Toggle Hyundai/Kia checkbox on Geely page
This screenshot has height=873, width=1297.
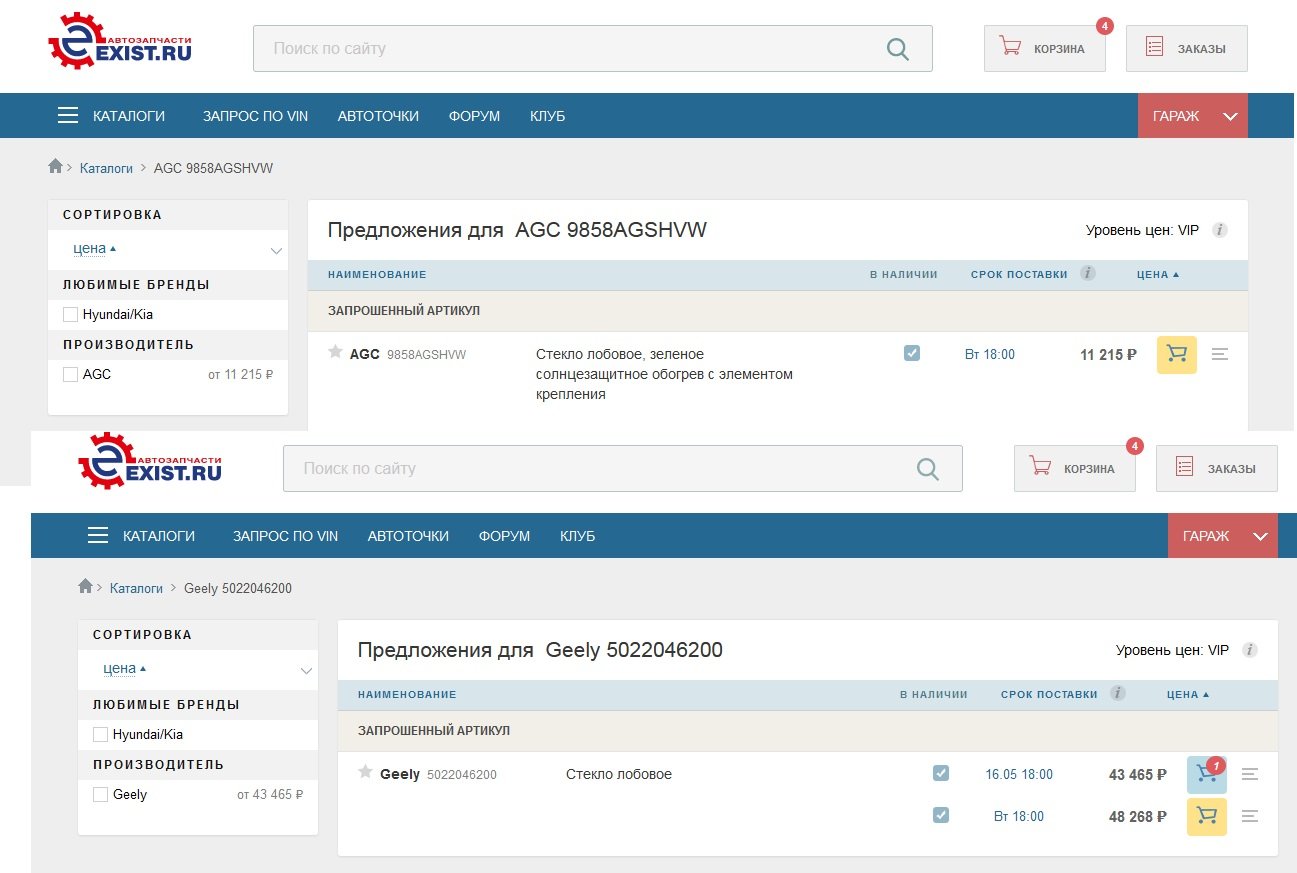click(100, 734)
